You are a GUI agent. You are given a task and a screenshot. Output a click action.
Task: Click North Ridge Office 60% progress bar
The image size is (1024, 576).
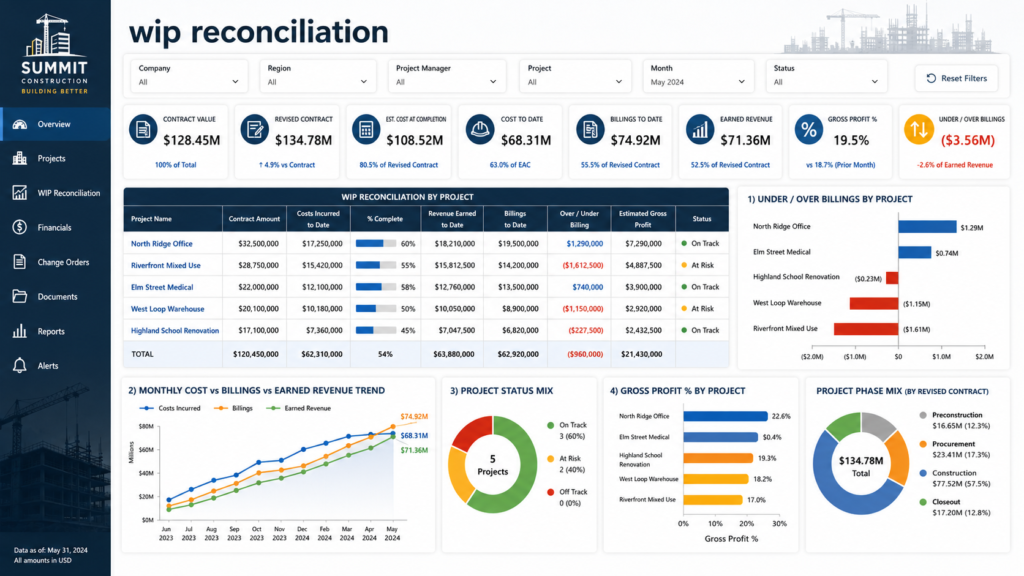coord(376,244)
